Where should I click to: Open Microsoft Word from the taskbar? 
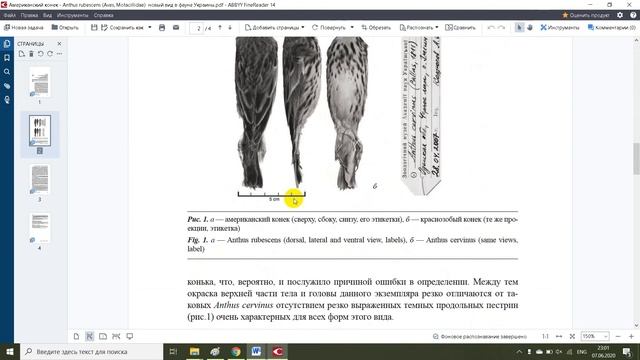tap(256, 351)
